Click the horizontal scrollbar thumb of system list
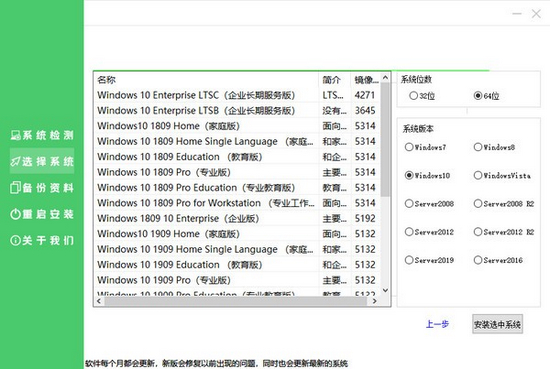Viewport: 550px width, 369px height. point(236,301)
